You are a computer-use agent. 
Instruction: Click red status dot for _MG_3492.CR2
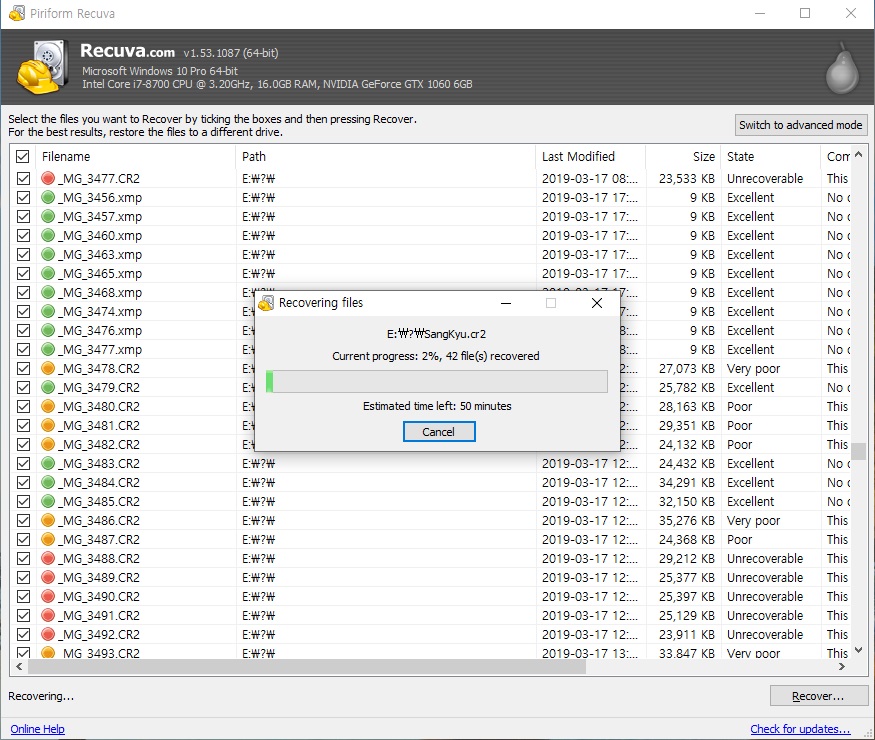click(48, 634)
